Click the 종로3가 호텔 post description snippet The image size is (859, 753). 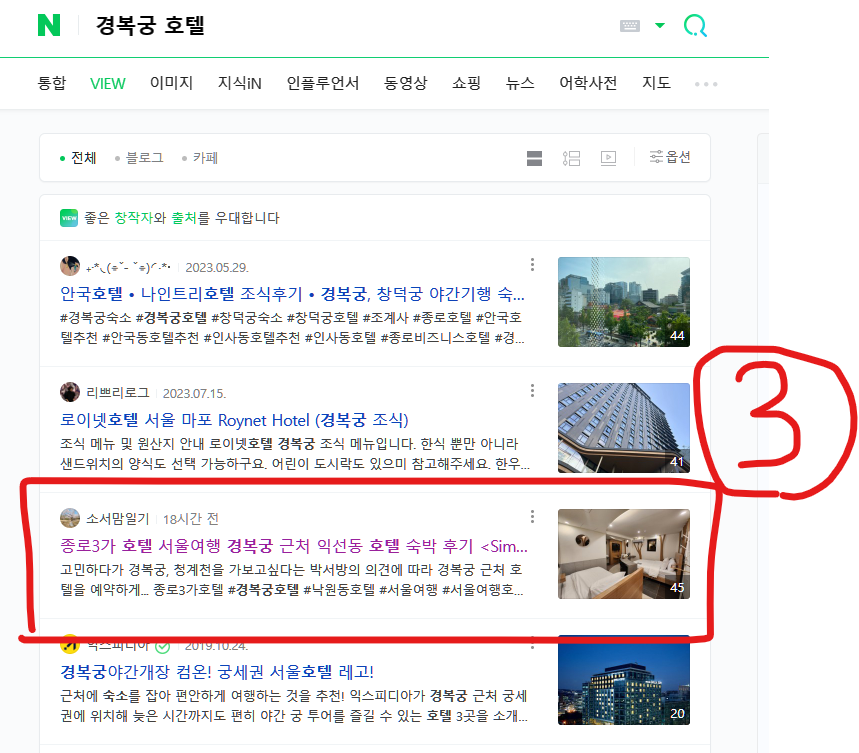[x=291, y=579]
